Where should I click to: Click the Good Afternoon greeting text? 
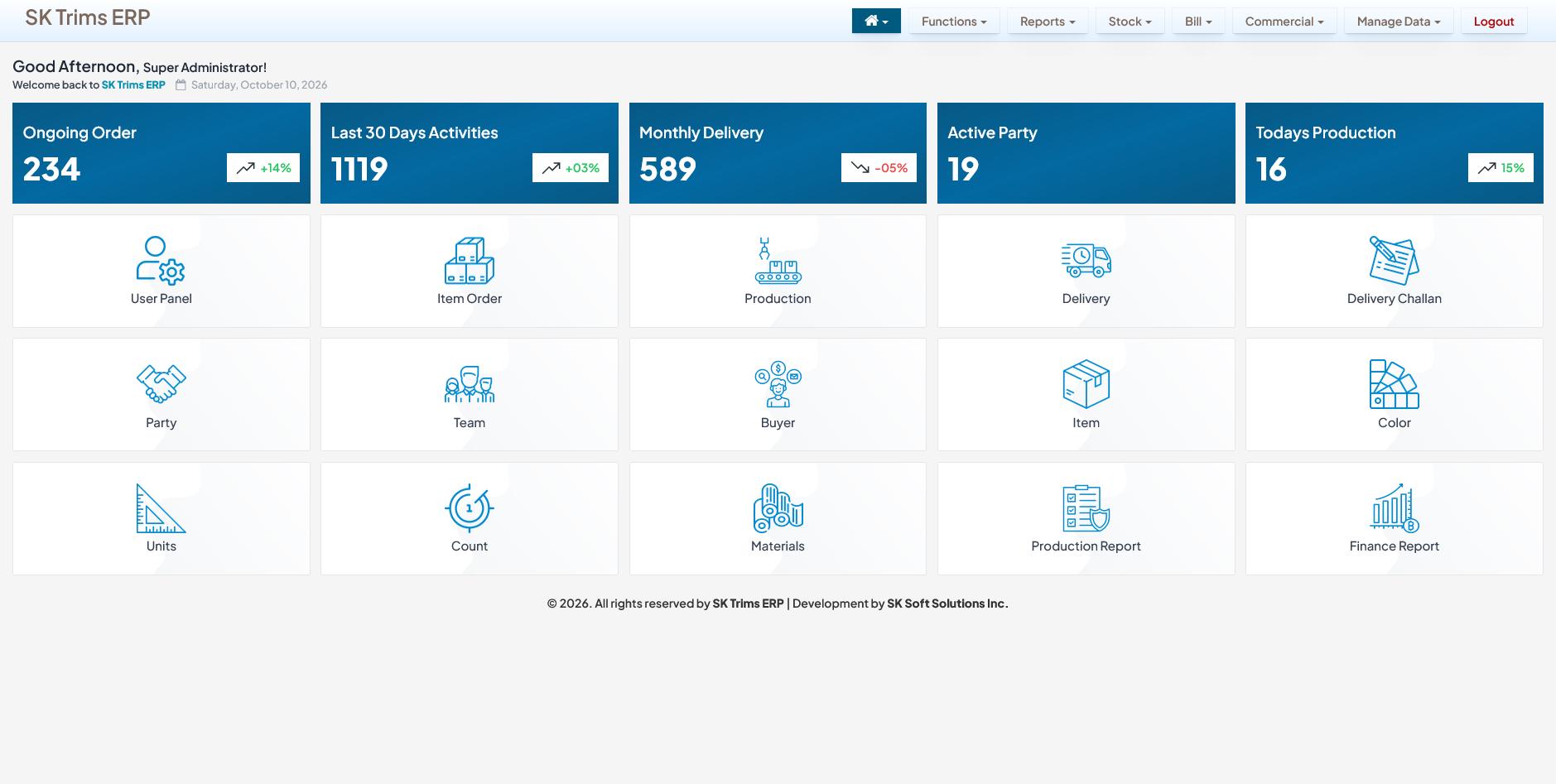76,67
